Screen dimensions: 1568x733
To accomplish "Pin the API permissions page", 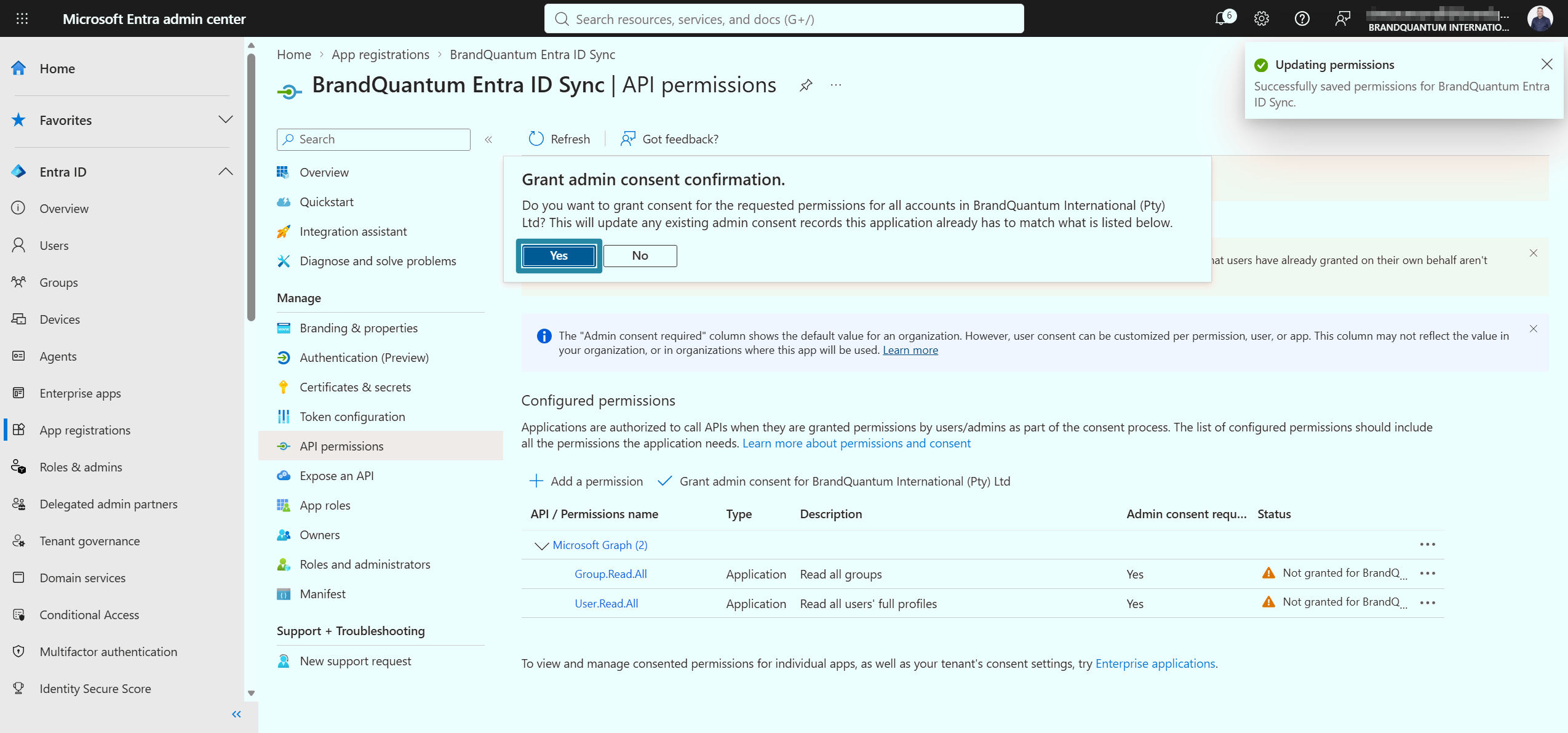I will click(x=806, y=85).
